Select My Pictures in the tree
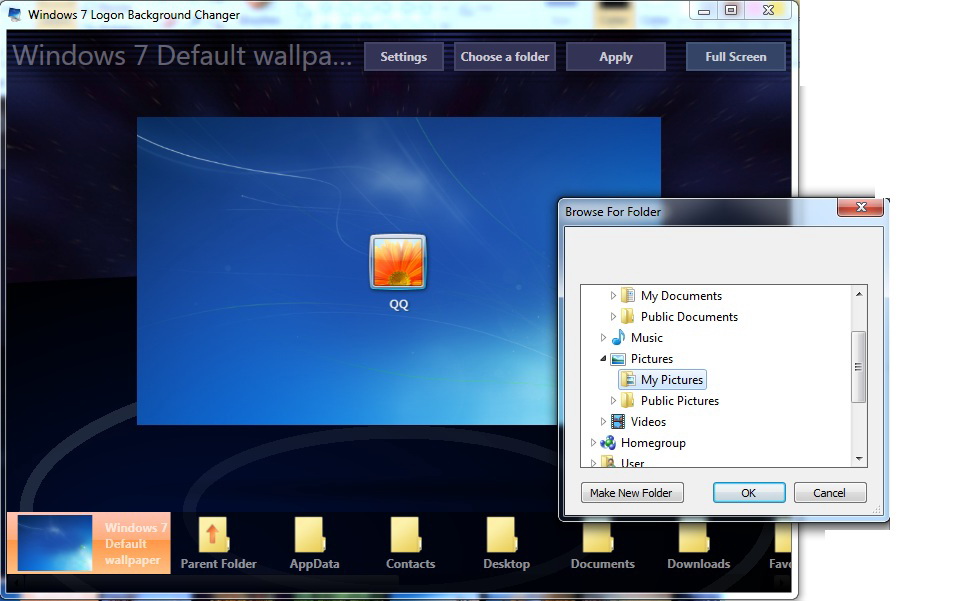 [x=672, y=380]
